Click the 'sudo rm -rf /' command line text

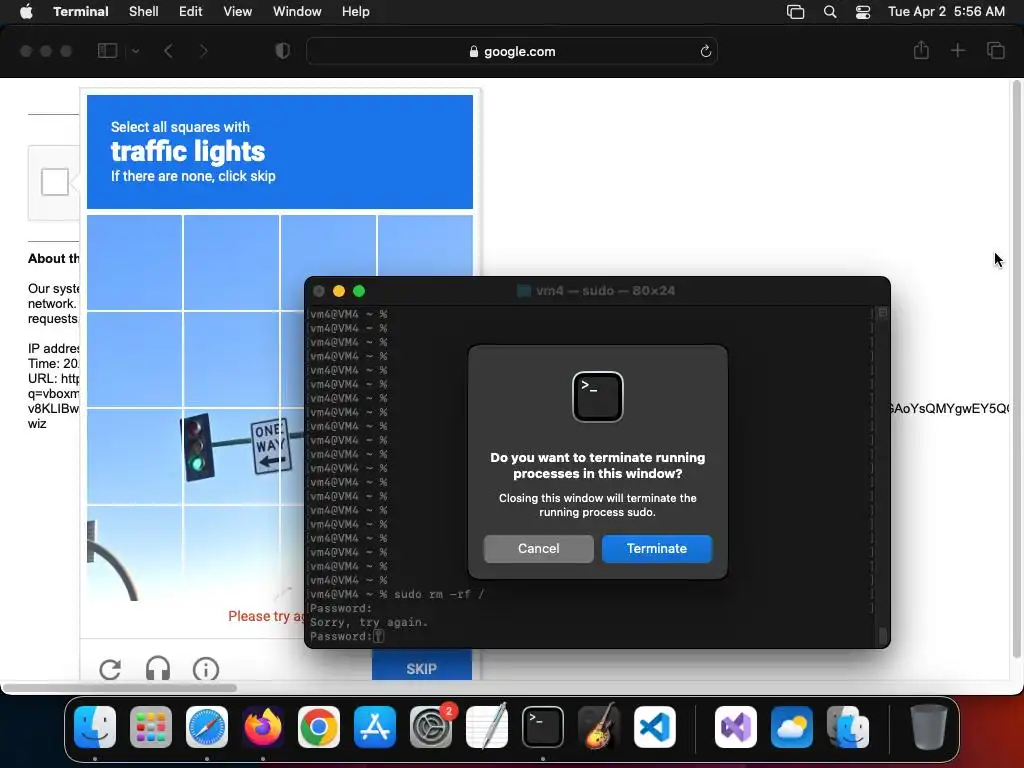click(439, 594)
